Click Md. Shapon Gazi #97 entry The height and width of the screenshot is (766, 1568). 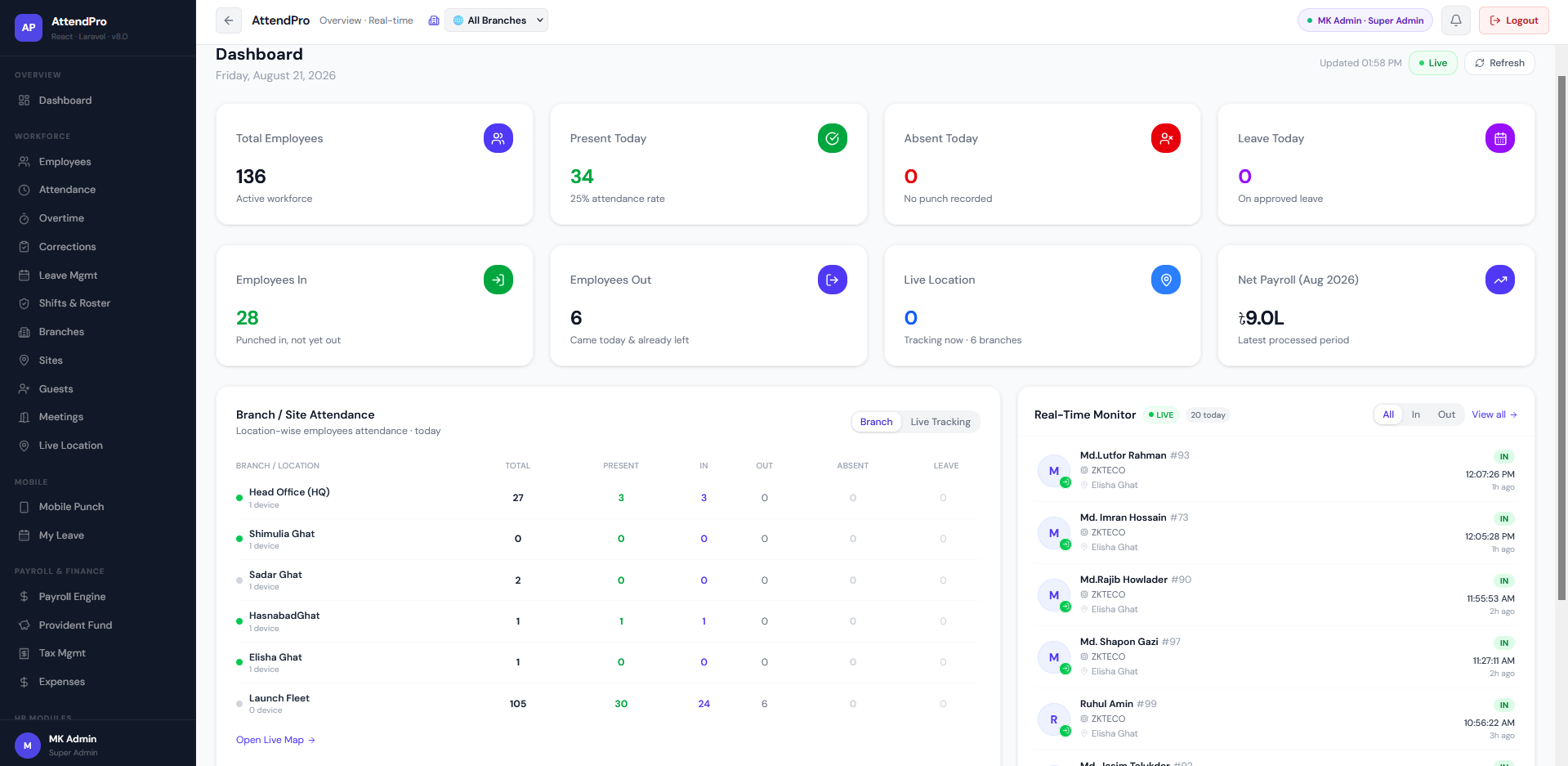tap(1275, 656)
